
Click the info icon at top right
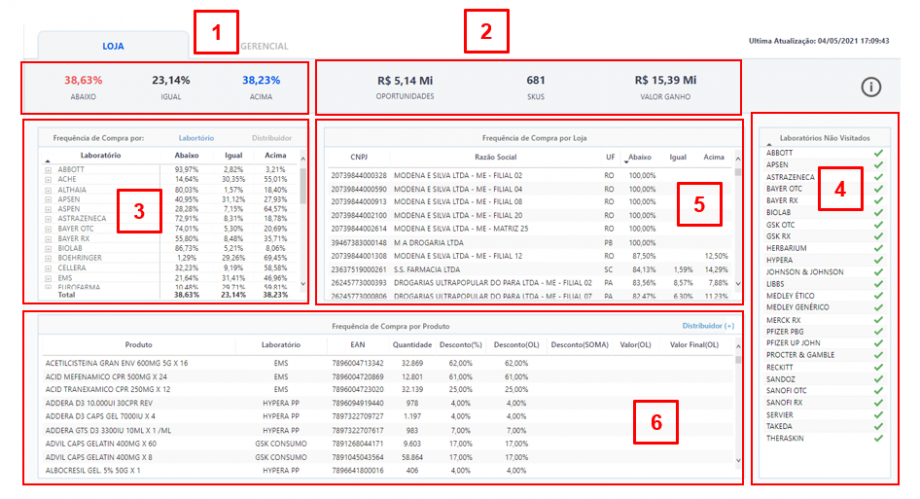(x=871, y=87)
